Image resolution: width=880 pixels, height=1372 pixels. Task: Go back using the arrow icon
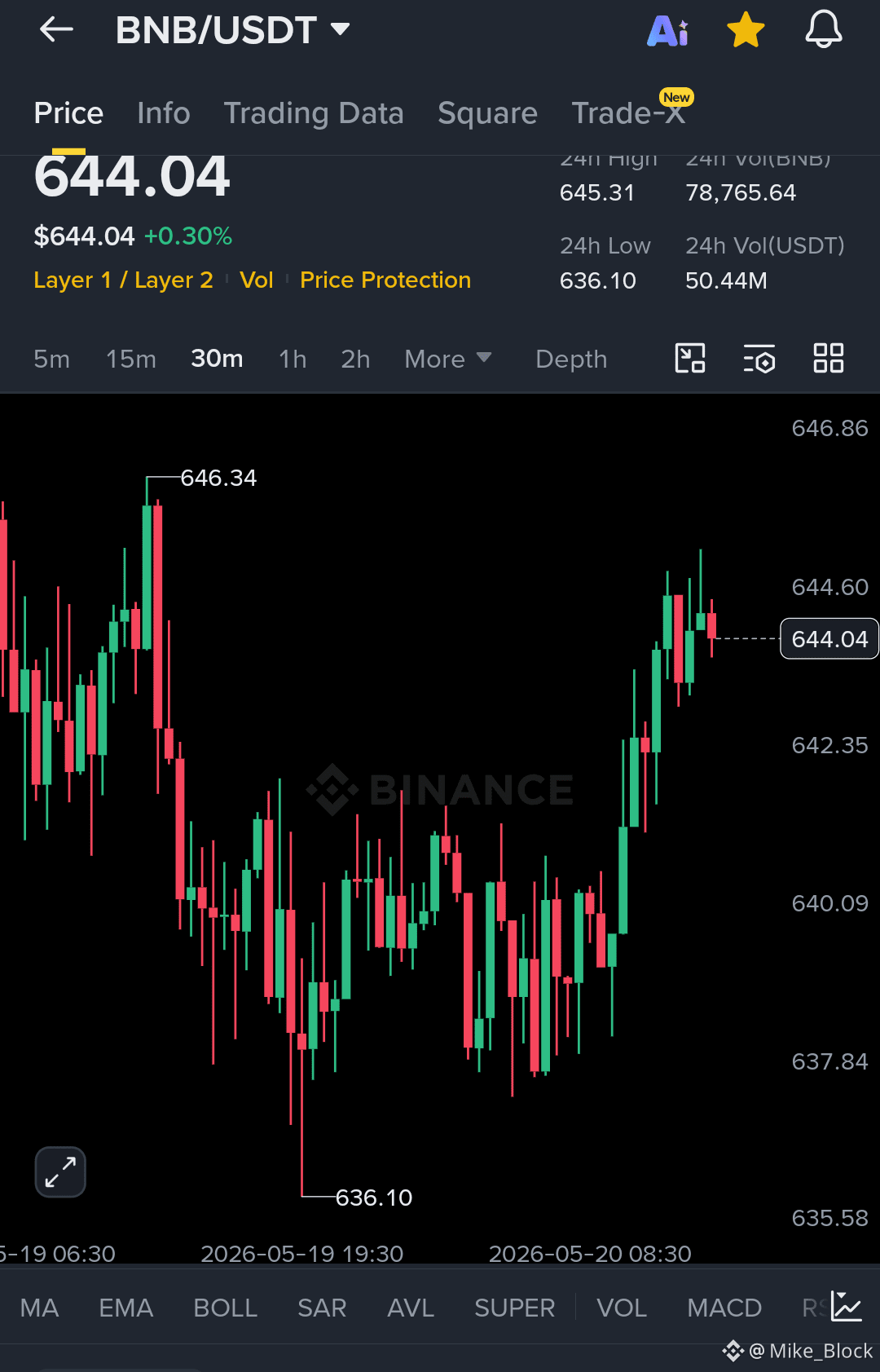[x=56, y=30]
